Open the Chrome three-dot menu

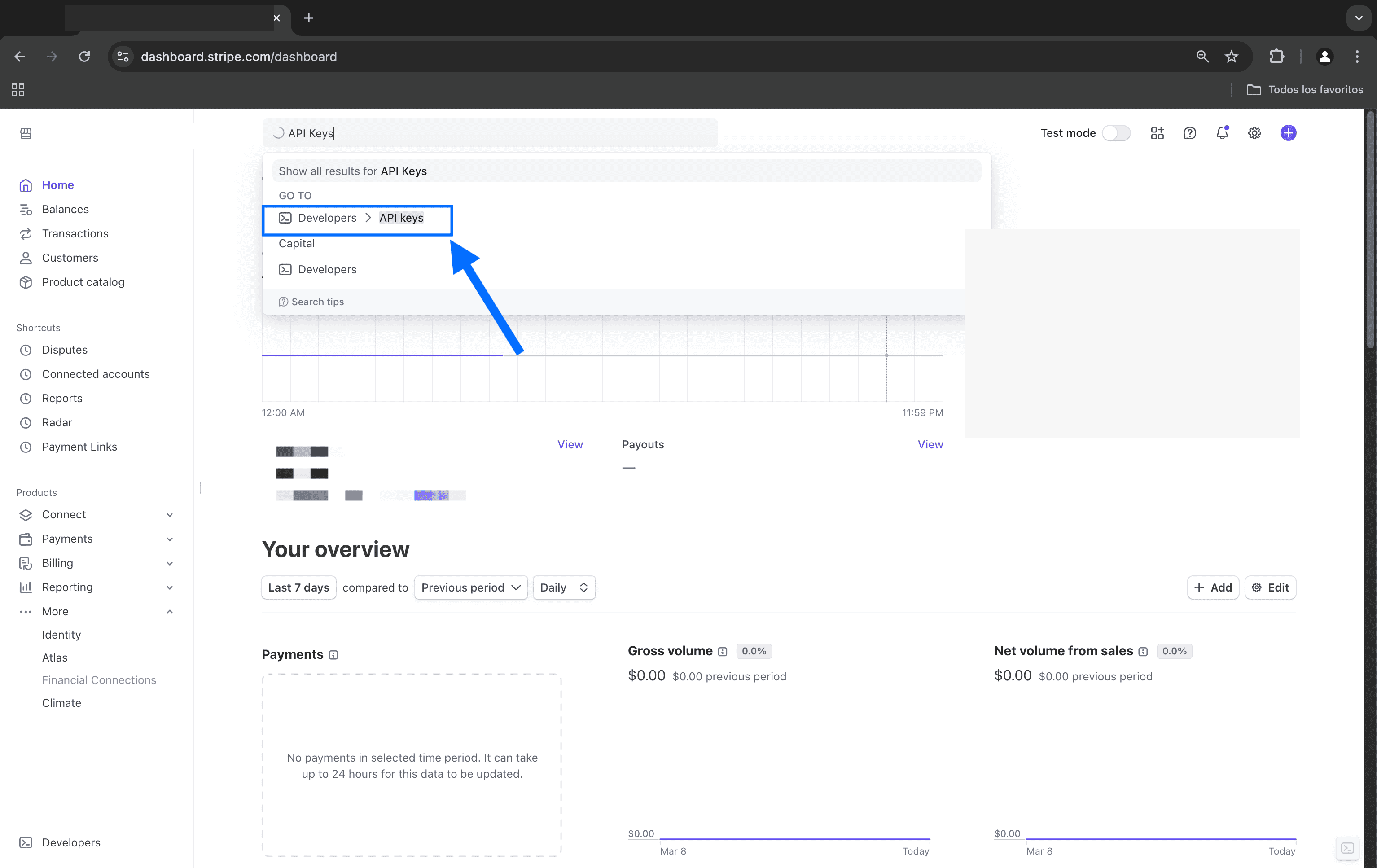(x=1357, y=57)
